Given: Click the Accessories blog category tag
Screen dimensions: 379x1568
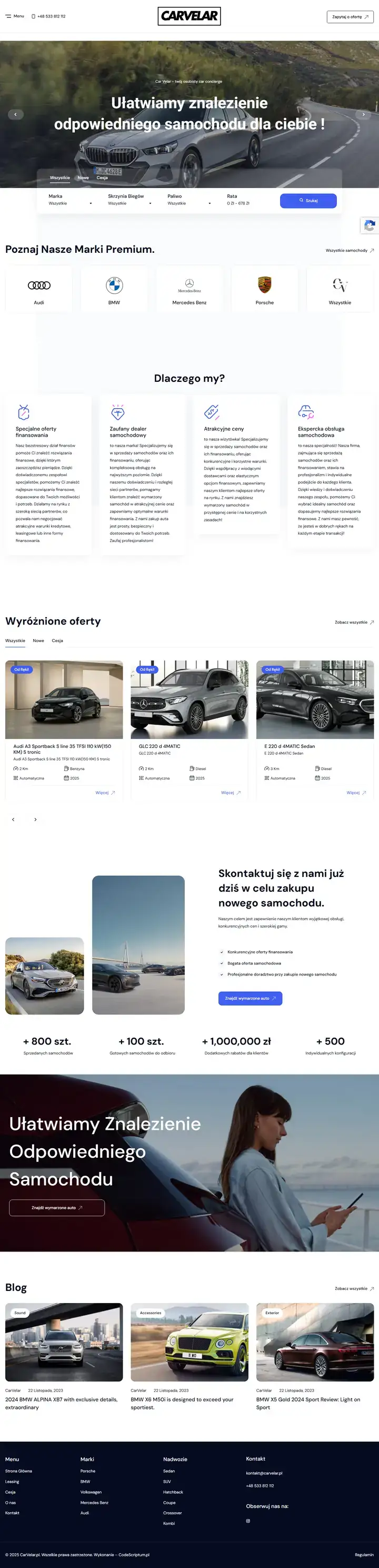Looking at the screenshot, I should tap(150, 1313).
